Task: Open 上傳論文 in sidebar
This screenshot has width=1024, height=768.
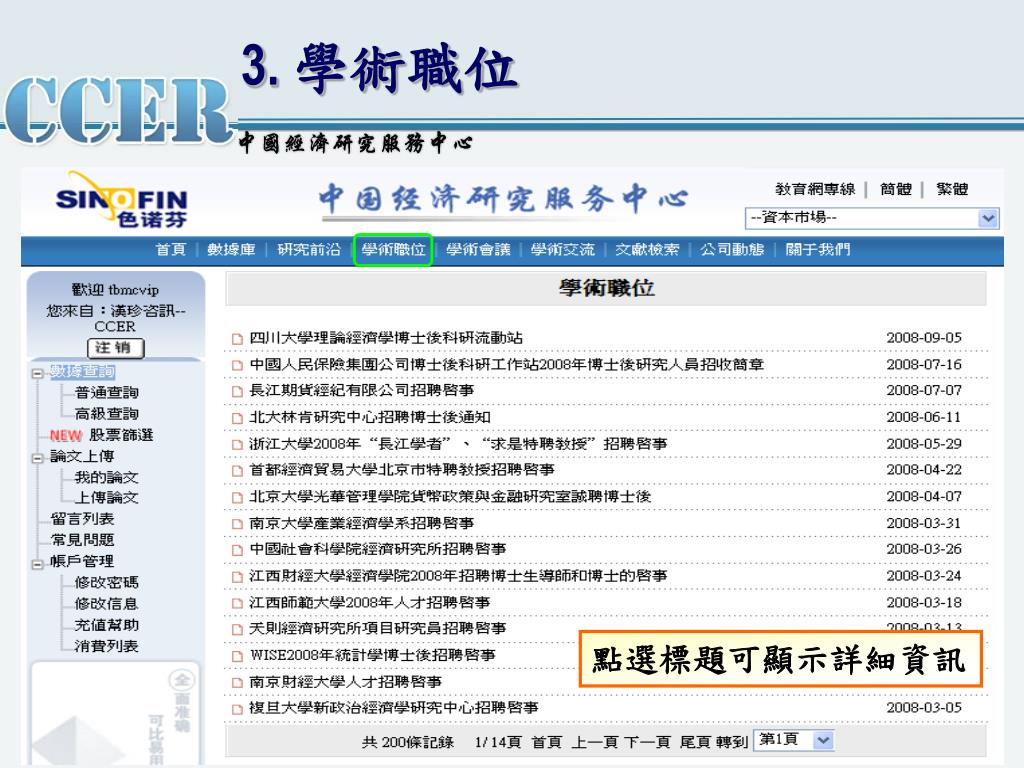Action: click(106, 498)
